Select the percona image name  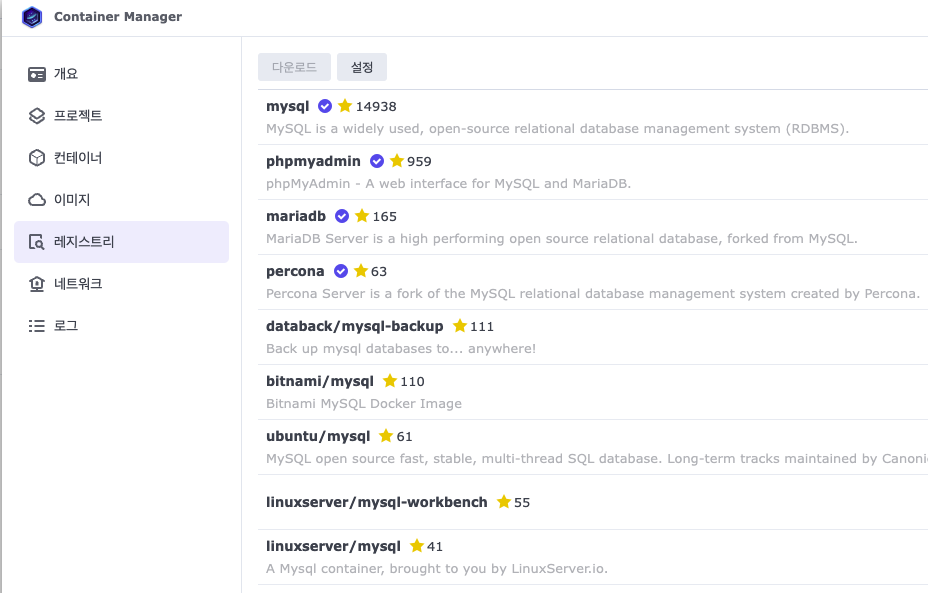pyautogui.click(x=295, y=272)
